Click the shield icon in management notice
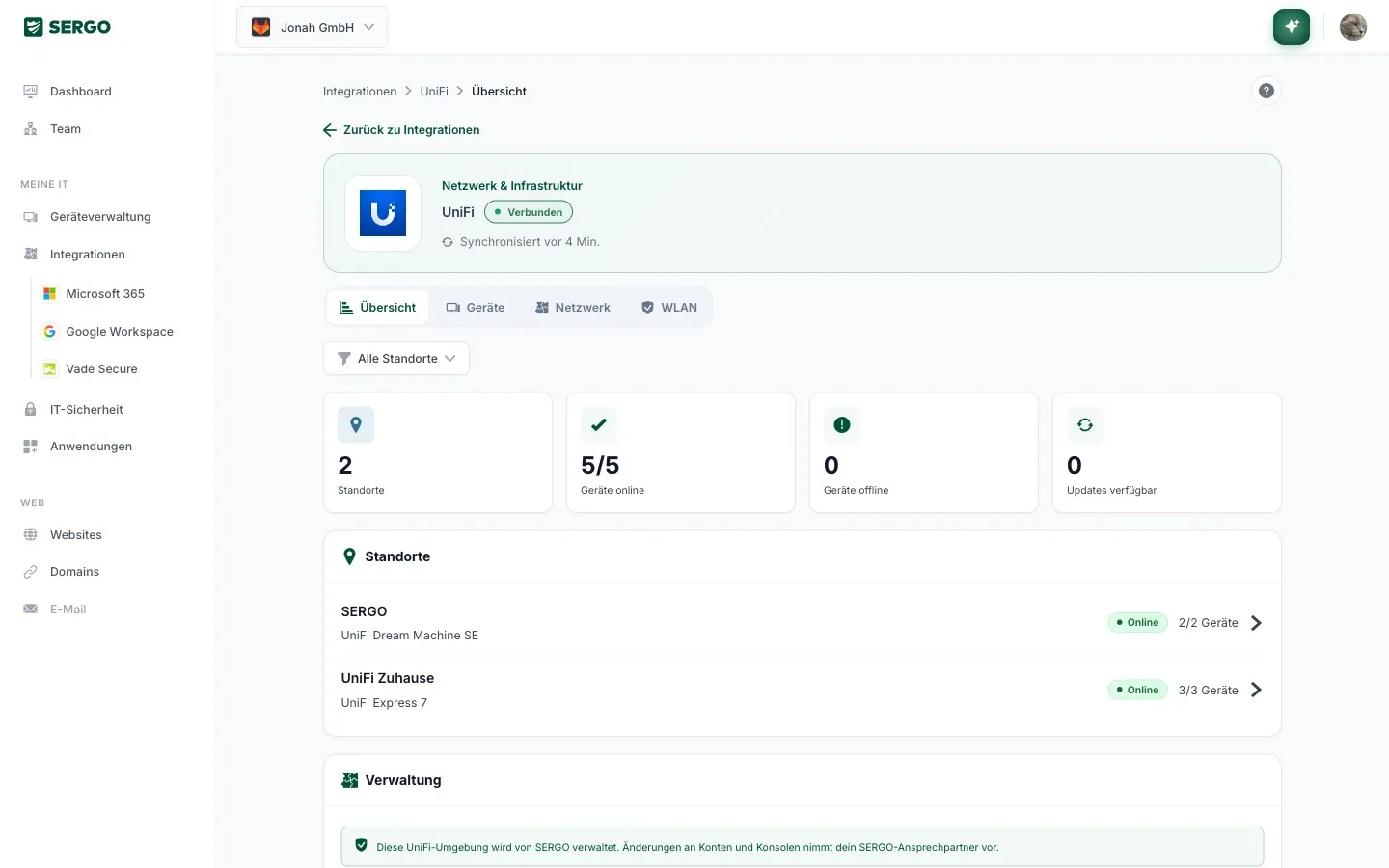The image size is (1389, 868). 362,846
